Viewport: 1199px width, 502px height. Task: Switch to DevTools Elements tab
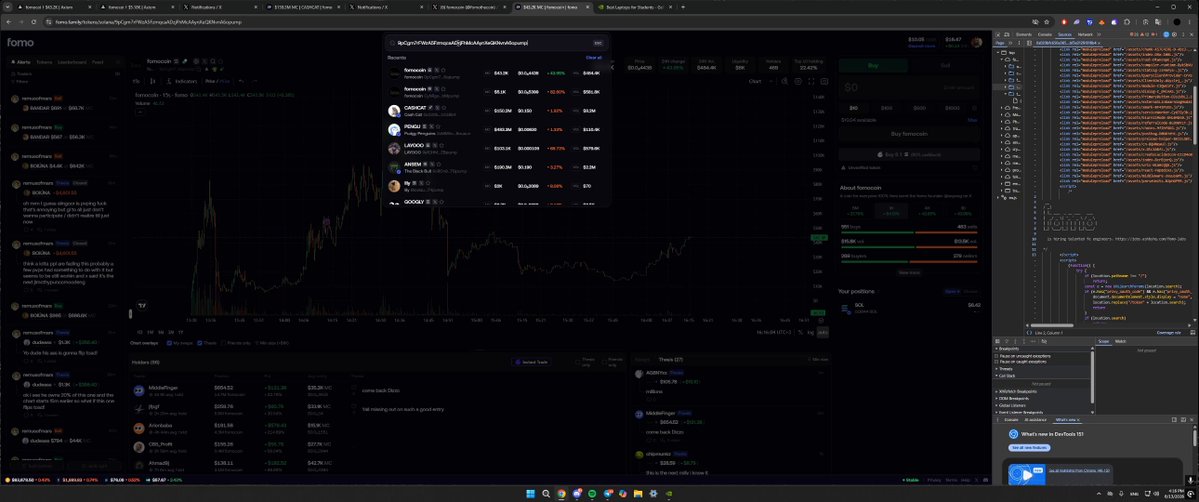(x=1024, y=34)
